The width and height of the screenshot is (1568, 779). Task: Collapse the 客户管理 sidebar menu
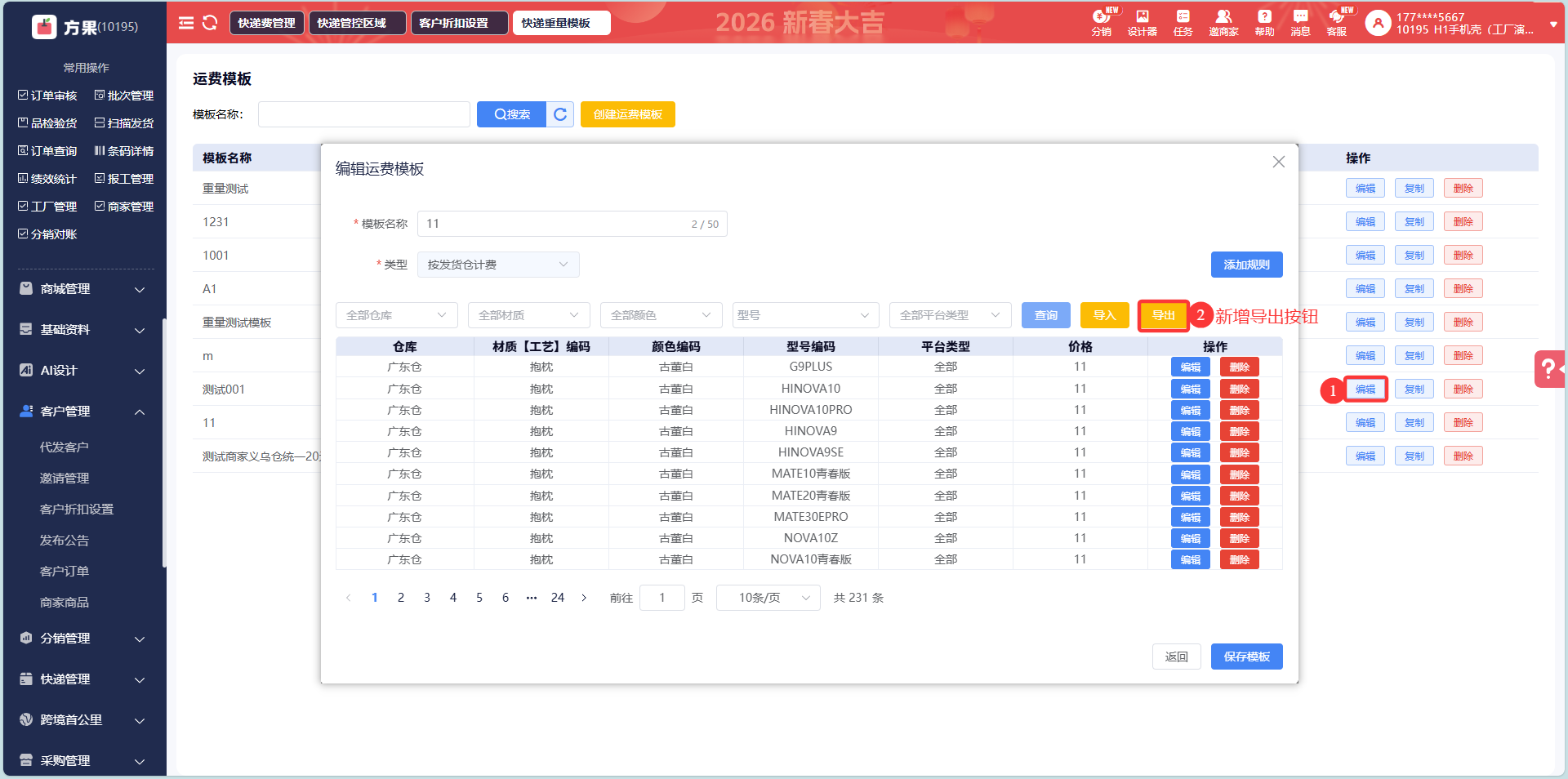point(82,412)
